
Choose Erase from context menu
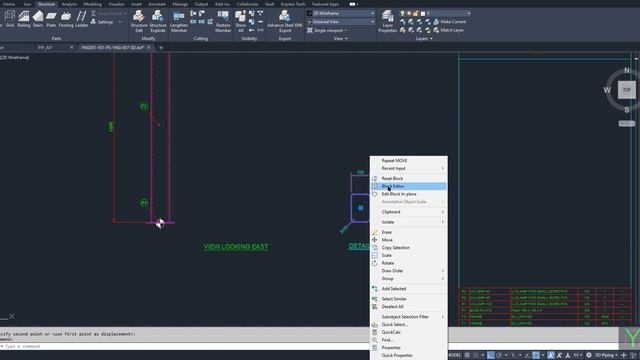[409, 232]
